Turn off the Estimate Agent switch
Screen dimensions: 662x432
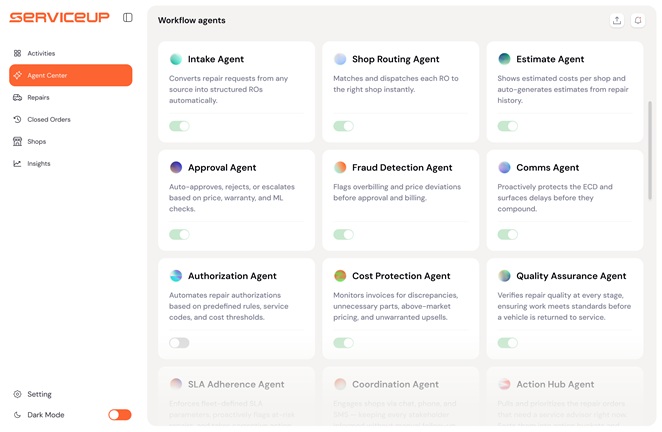[x=507, y=126]
